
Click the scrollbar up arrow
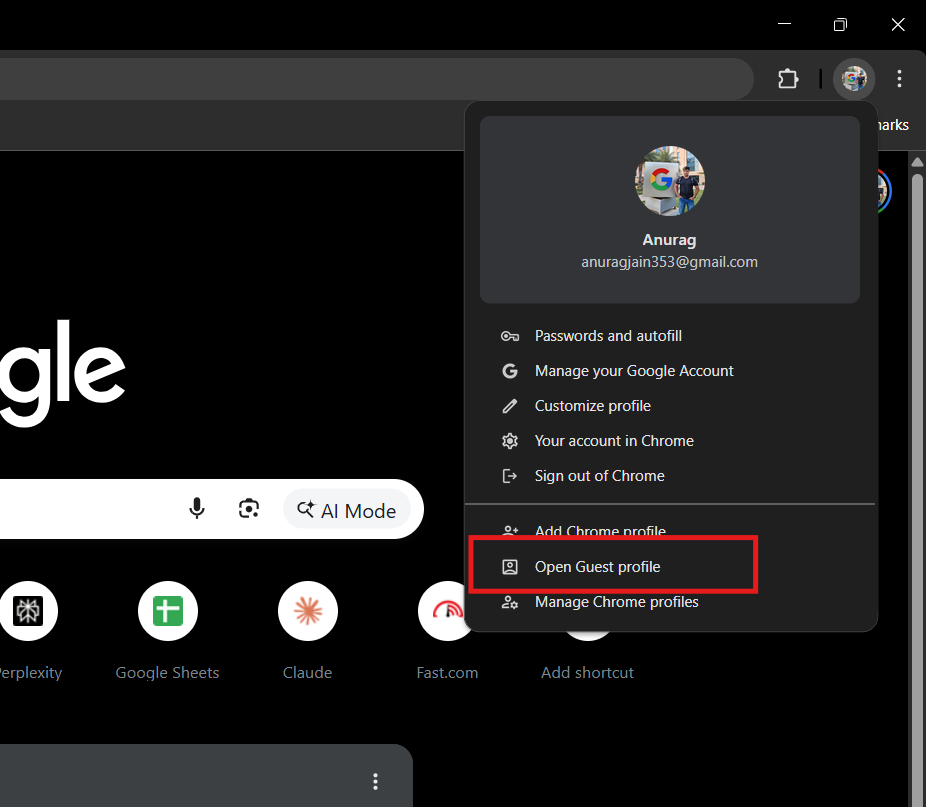(x=917, y=162)
